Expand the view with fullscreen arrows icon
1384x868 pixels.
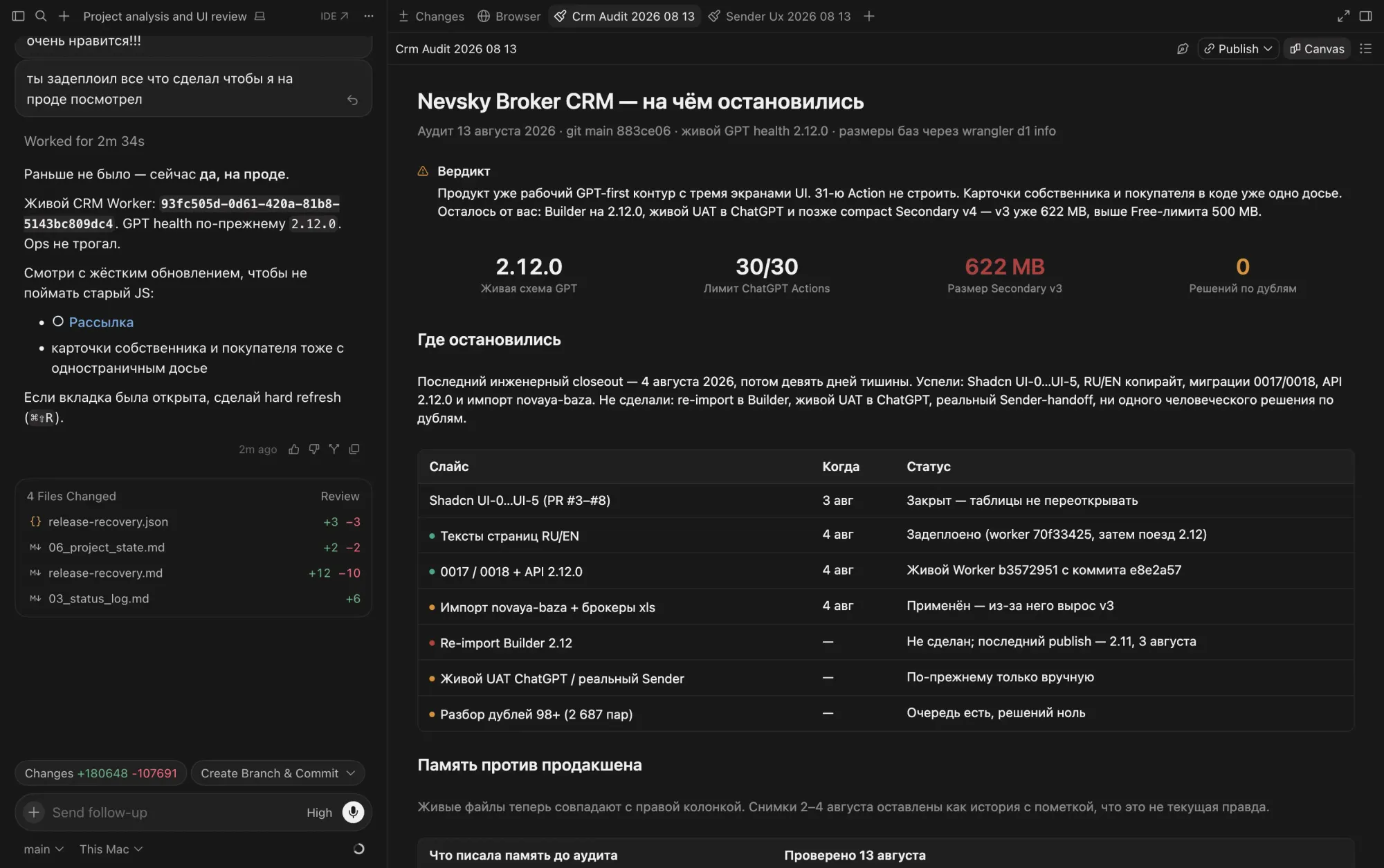click(1343, 16)
